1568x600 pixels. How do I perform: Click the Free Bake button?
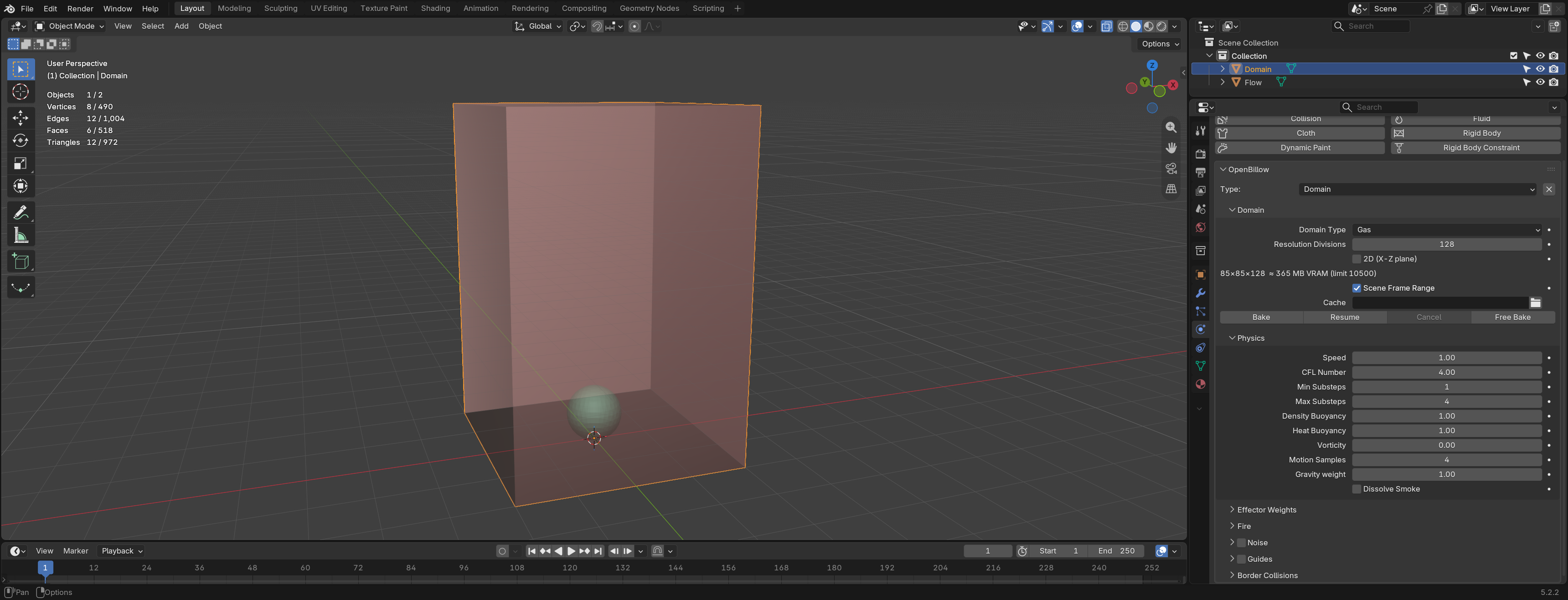click(x=1512, y=317)
